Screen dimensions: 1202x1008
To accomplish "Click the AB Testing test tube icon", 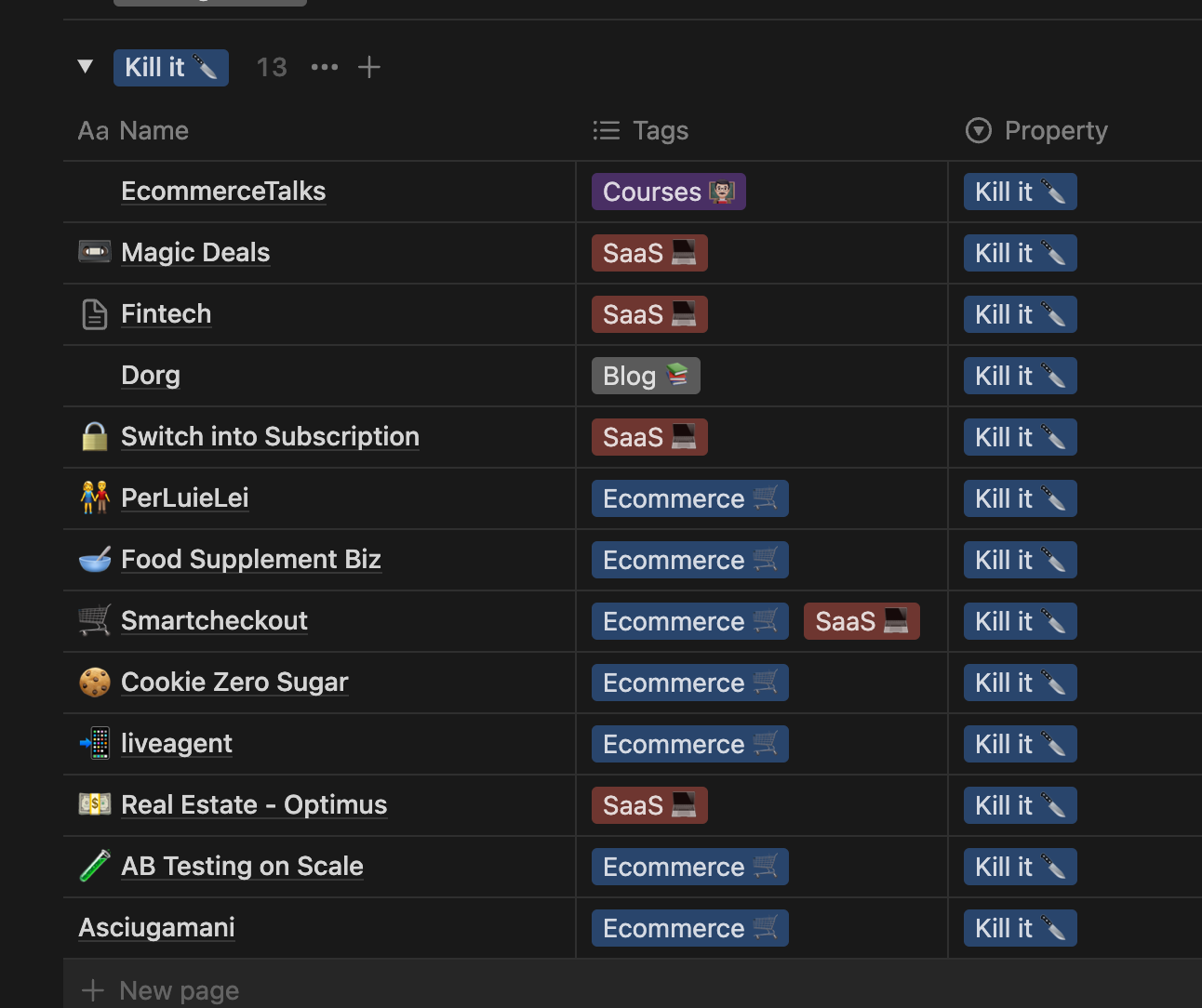I will pos(95,866).
